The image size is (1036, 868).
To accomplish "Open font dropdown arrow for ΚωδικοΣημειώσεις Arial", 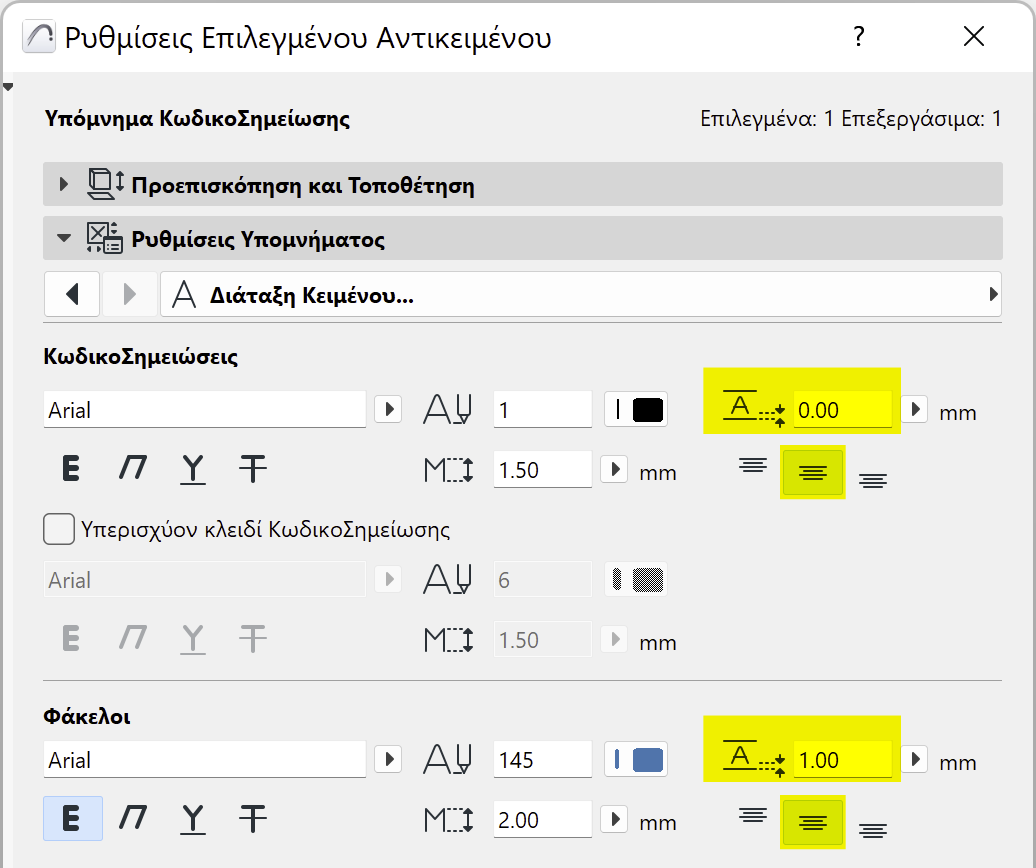I will (388, 410).
